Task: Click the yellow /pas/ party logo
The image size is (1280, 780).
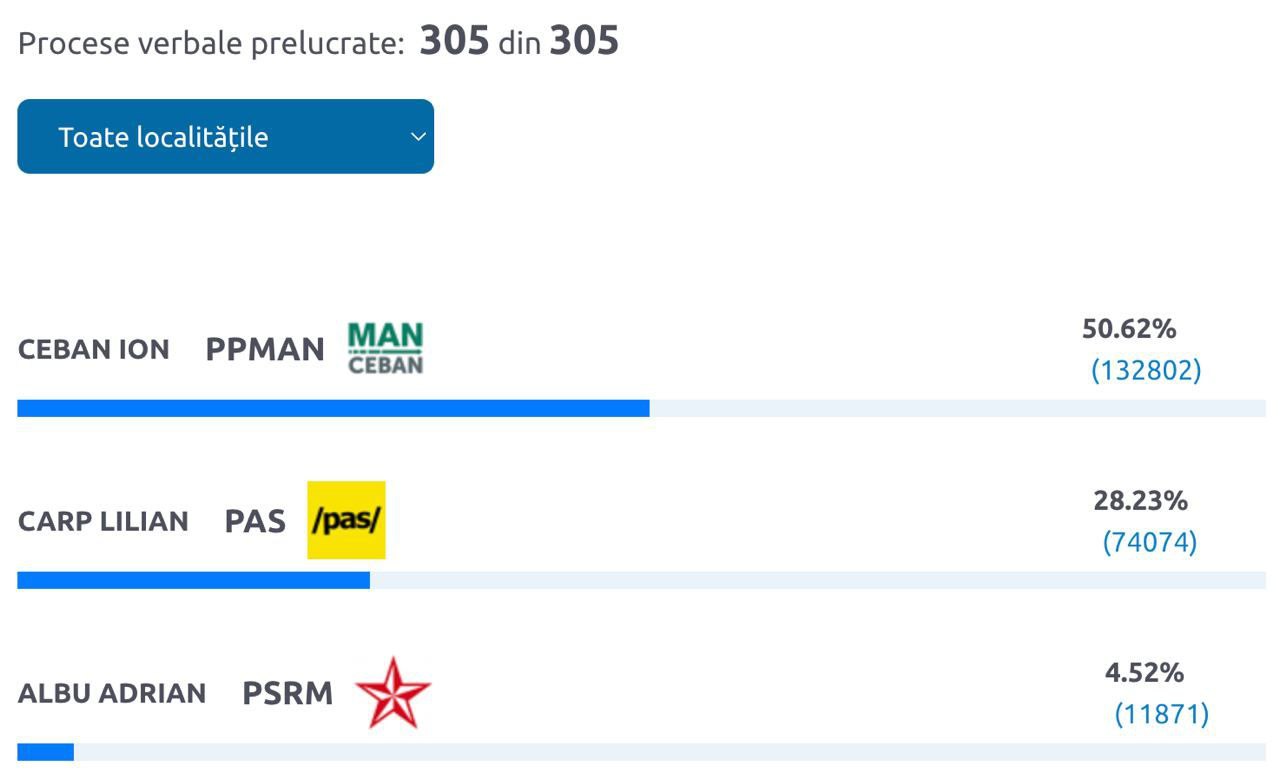Action: point(346,520)
